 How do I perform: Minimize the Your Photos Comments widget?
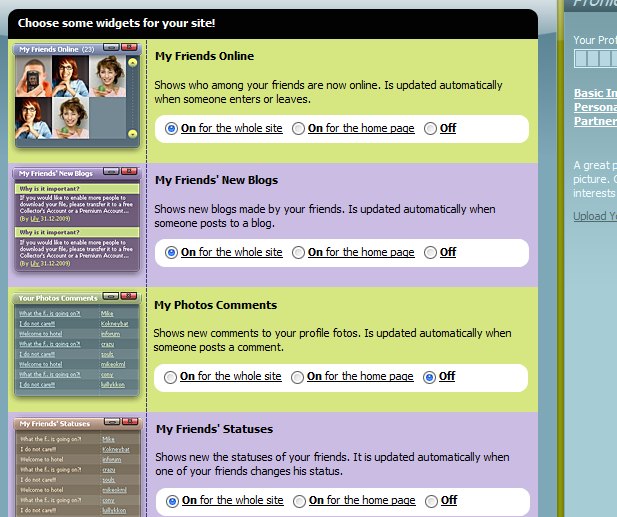point(112,297)
